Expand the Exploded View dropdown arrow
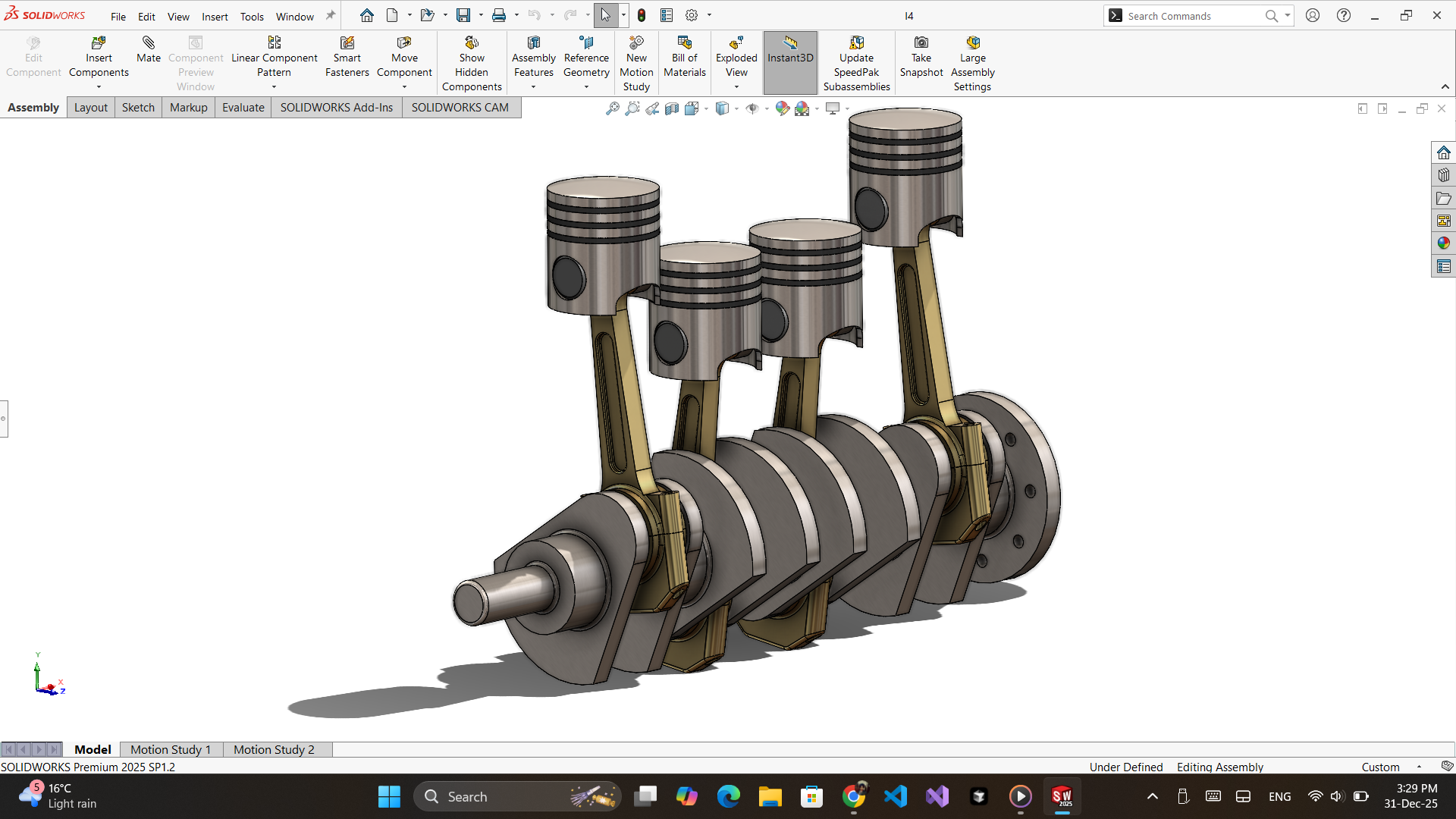This screenshot has height=819, width=1456. pos(736,86)
